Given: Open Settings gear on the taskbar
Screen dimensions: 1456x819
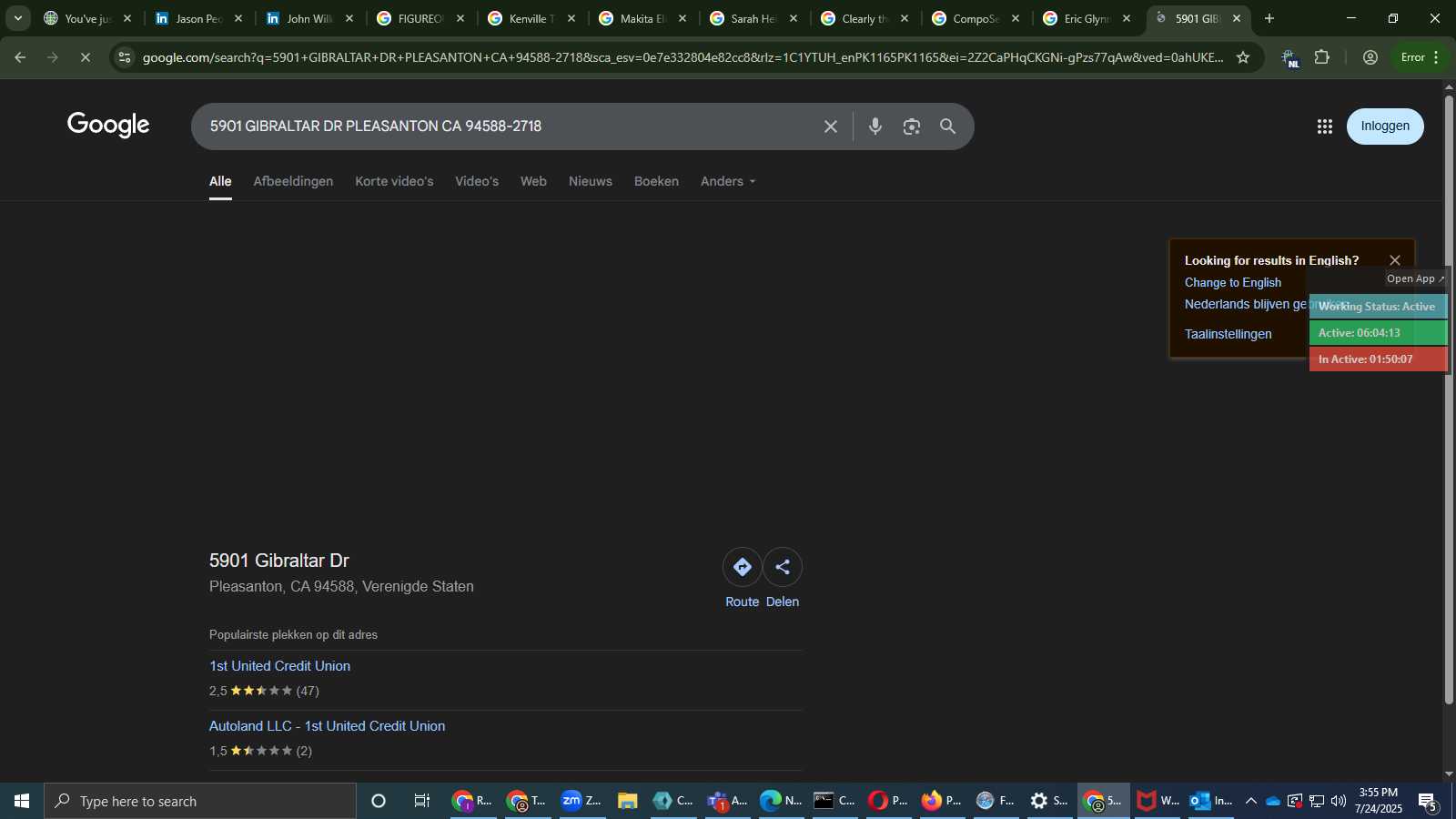Looking at the screenshot, I should tap(1048, 801).
